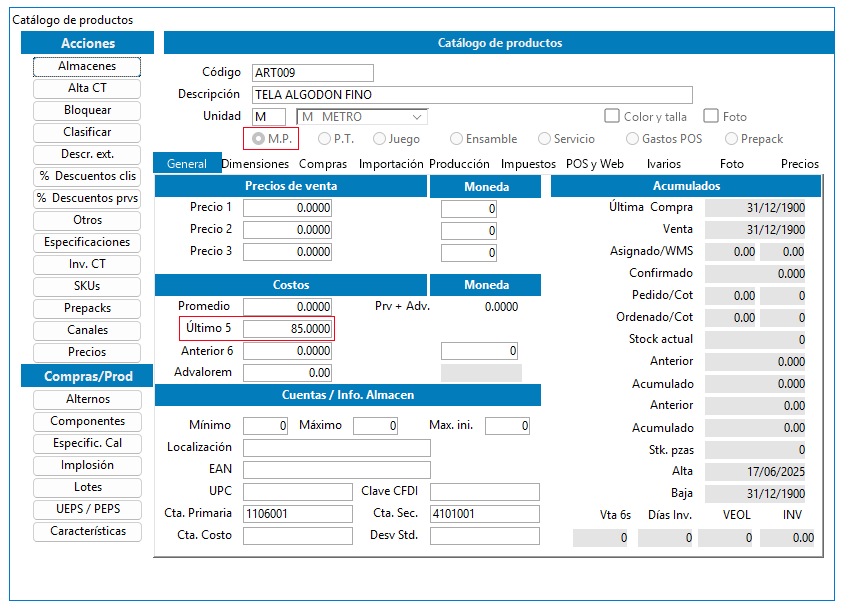Open the Dimensiones tab
Screen dimensions: 842x608
[255, 164]
